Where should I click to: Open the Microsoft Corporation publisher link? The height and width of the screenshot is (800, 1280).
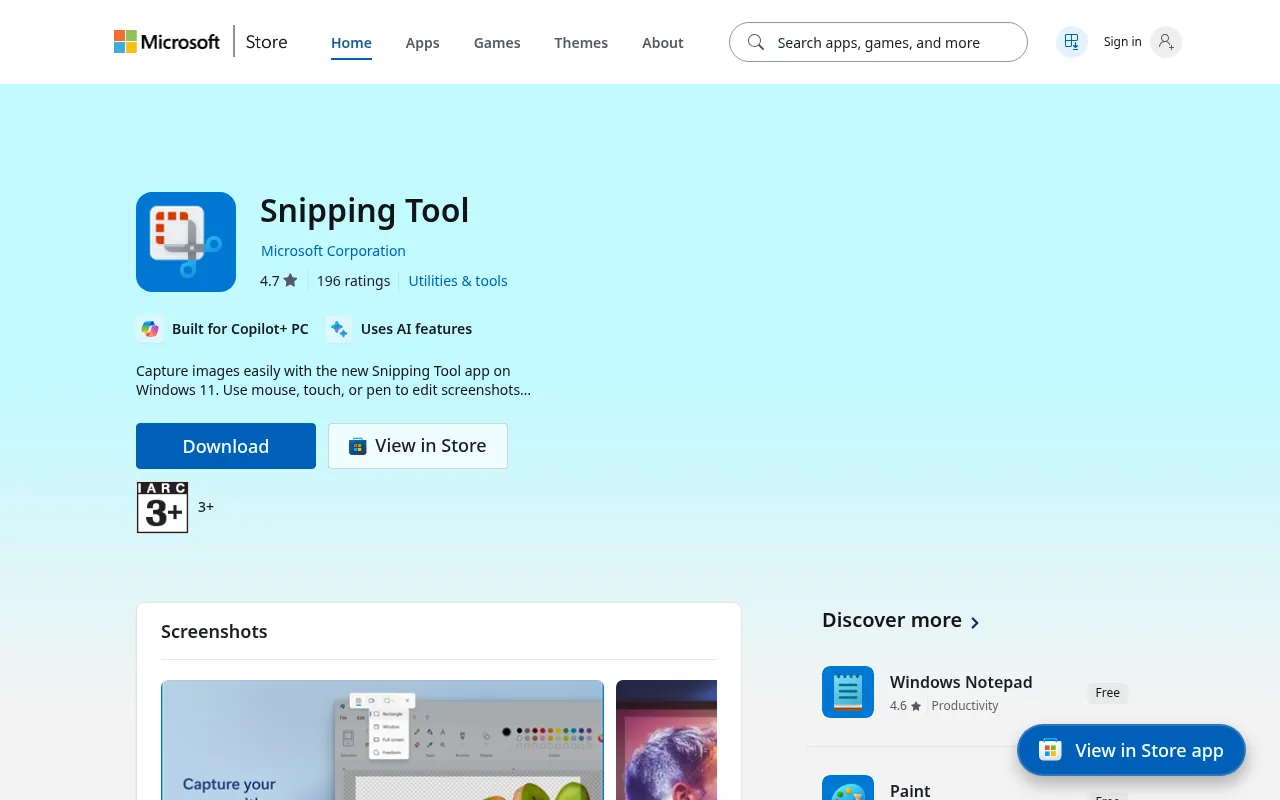click(333, 251)
